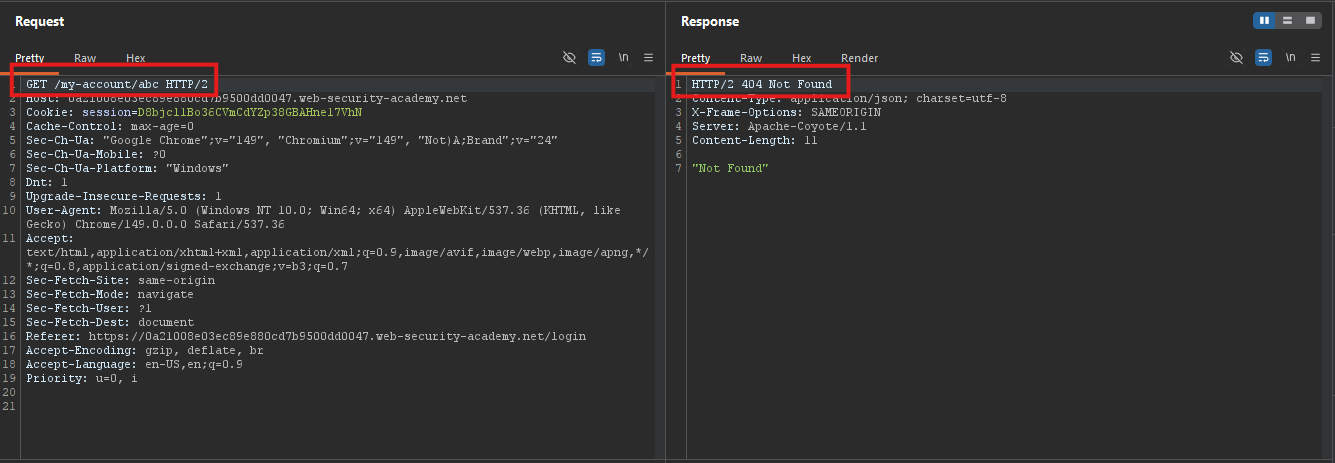Toggle word wrap icon in Request panel
This screenshot has height=463, width=1335.
click(597, 58)
